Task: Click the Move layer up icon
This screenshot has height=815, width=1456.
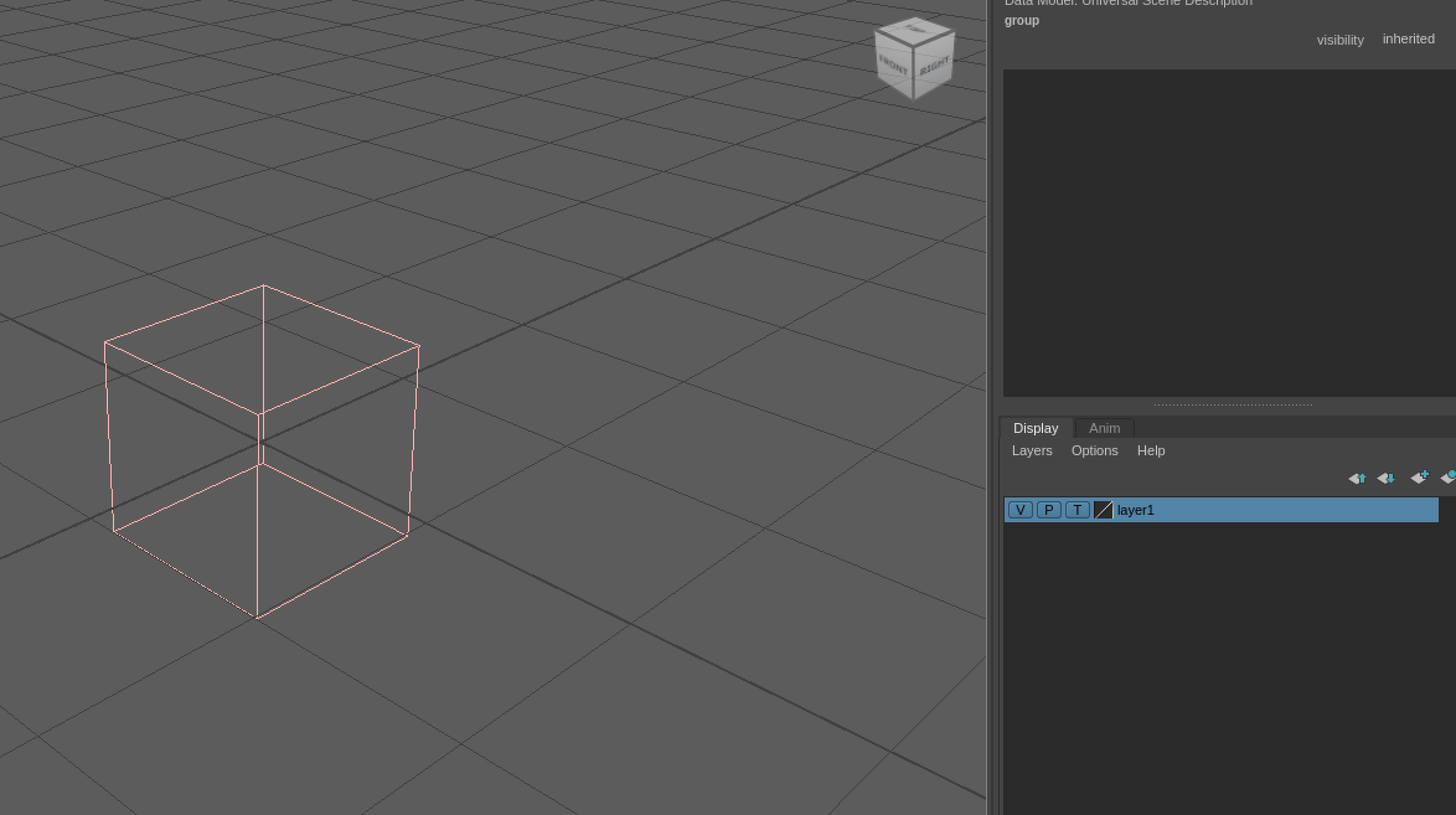Action: [x=1357, y=478]
